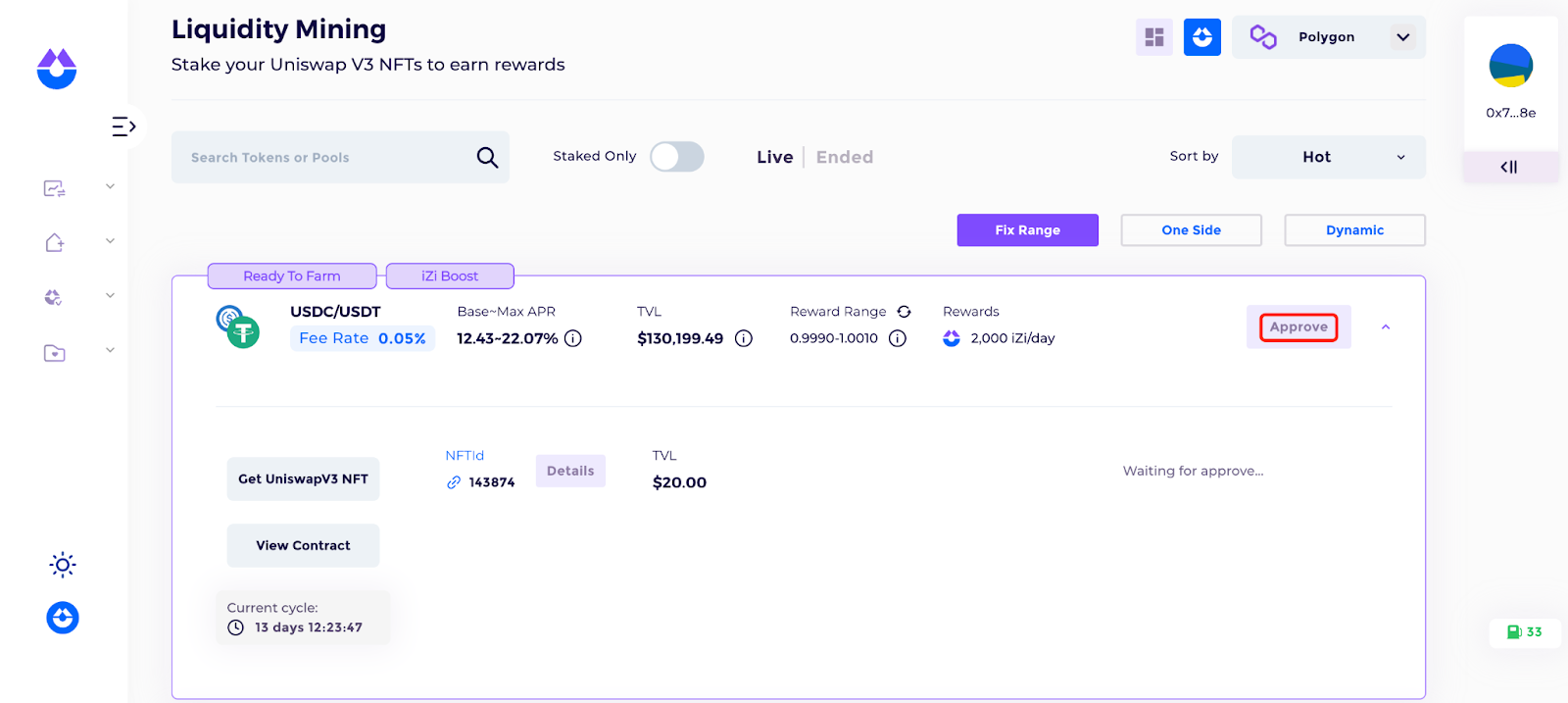Click the 2,000 iZi/day rewards text
The height and width of the screenshot is (703, 1568).
pos(1013,338)
